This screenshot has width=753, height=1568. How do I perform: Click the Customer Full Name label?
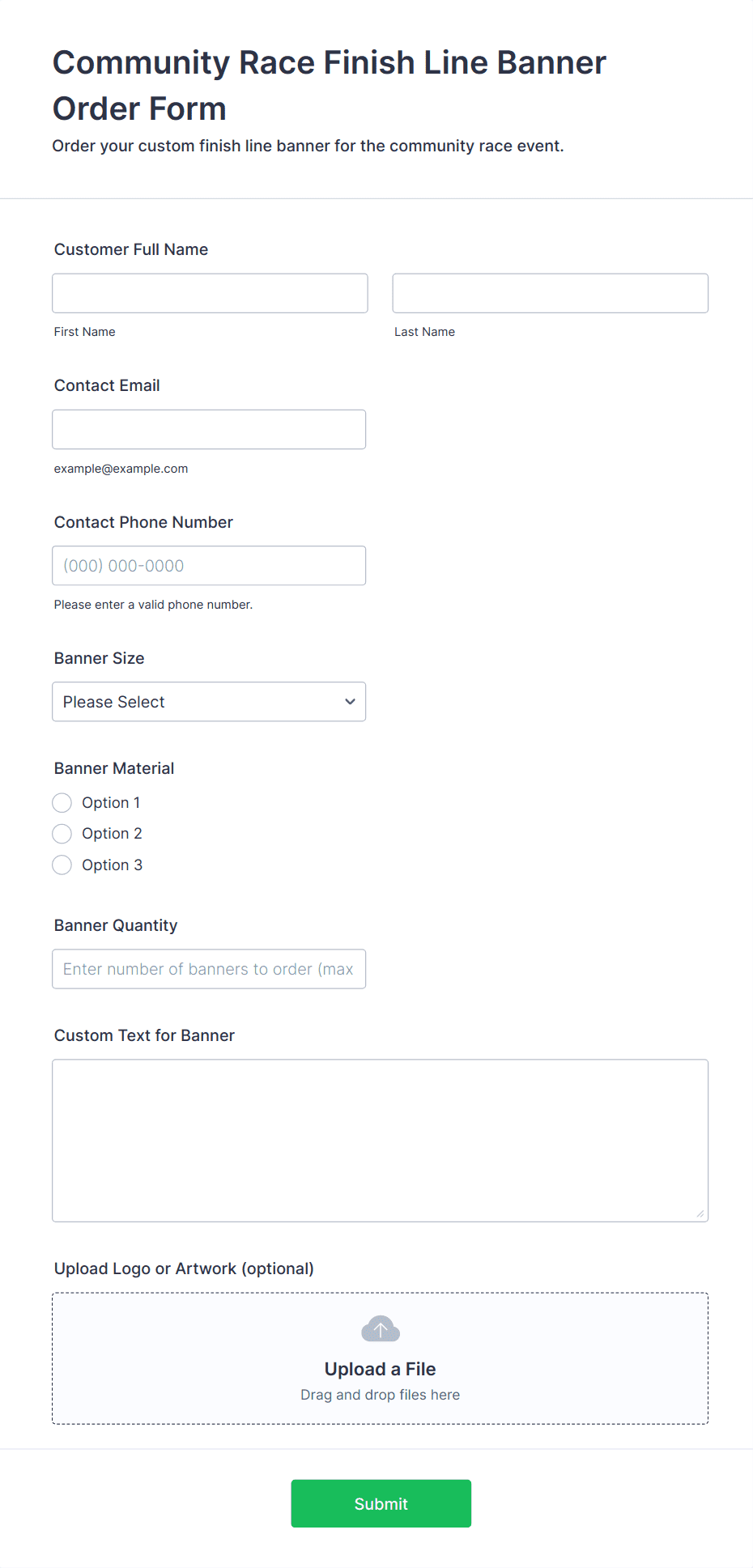tap(130, 249)
